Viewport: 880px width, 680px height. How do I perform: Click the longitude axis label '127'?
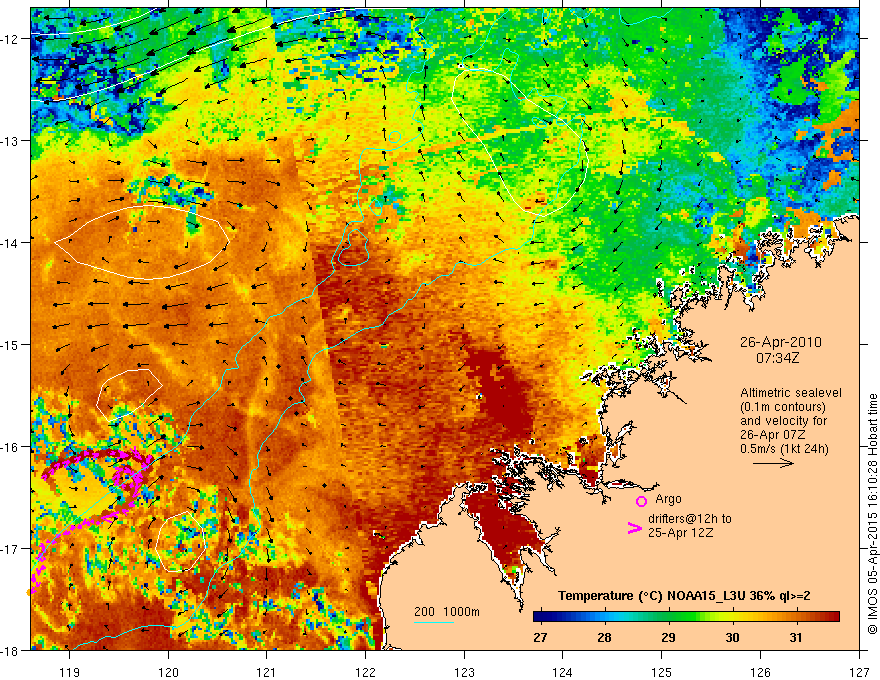coord(859,672)
